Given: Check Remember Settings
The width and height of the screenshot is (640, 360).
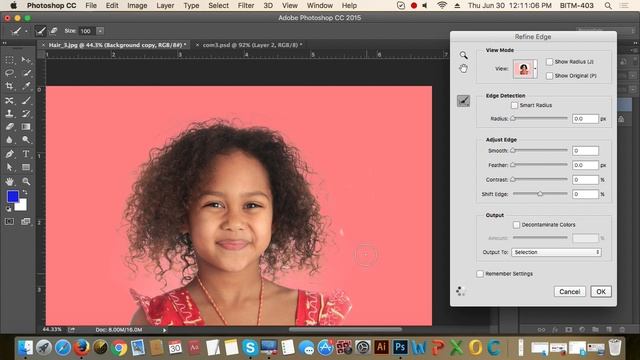Looking at the screenshot, I should coord(480,274).
